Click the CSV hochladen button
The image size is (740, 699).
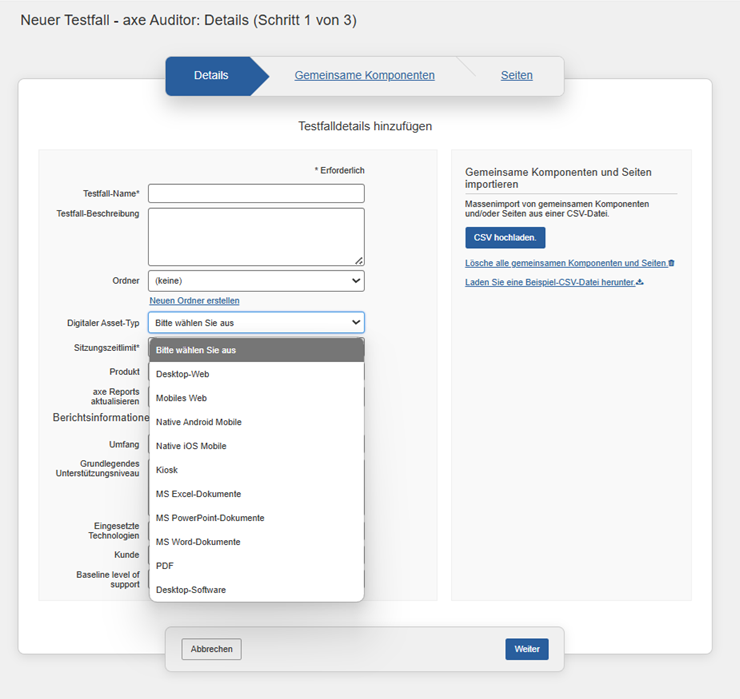[505, 237]
